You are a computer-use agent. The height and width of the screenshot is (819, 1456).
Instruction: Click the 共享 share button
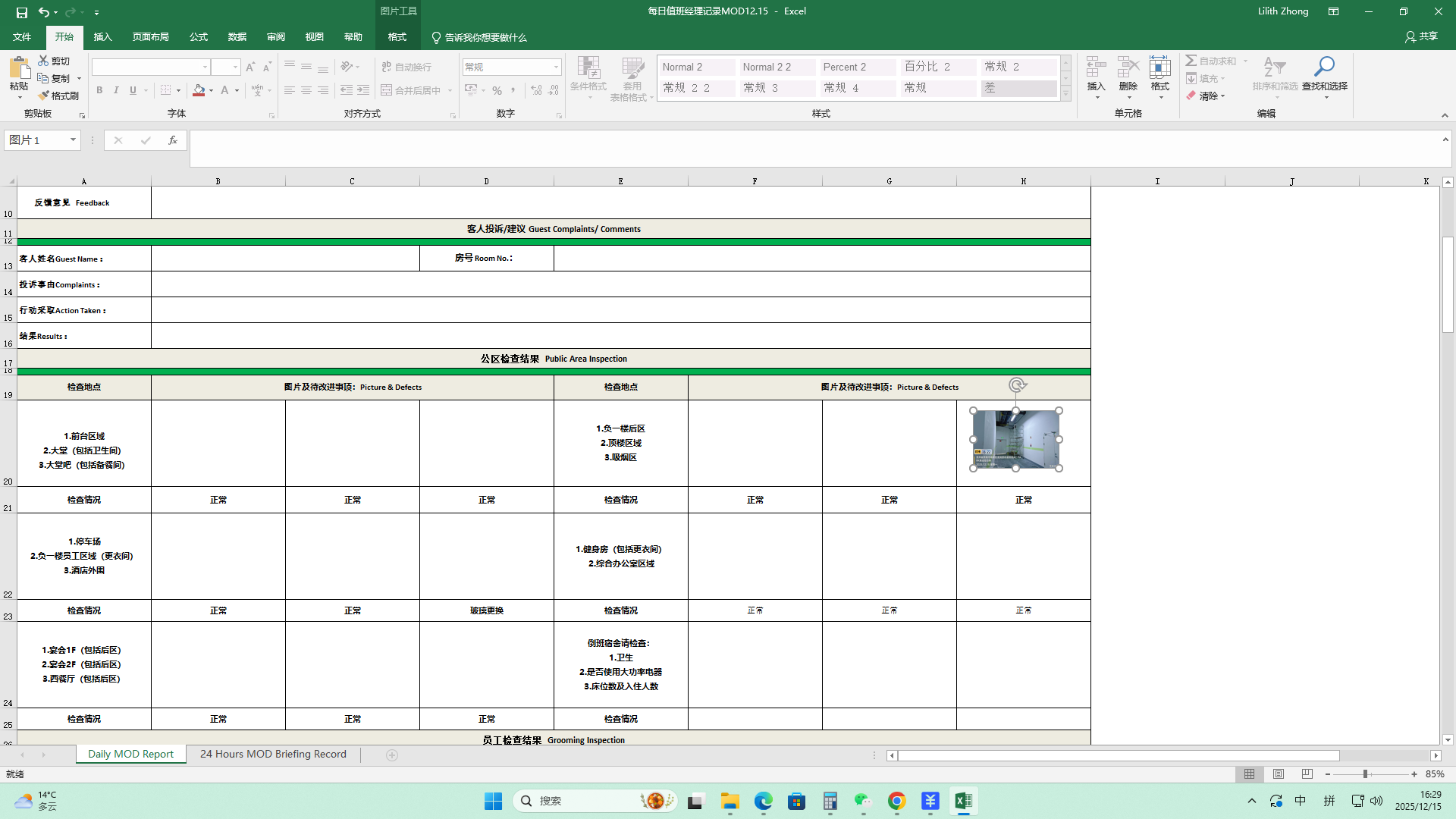click(x=1421, y=36)
